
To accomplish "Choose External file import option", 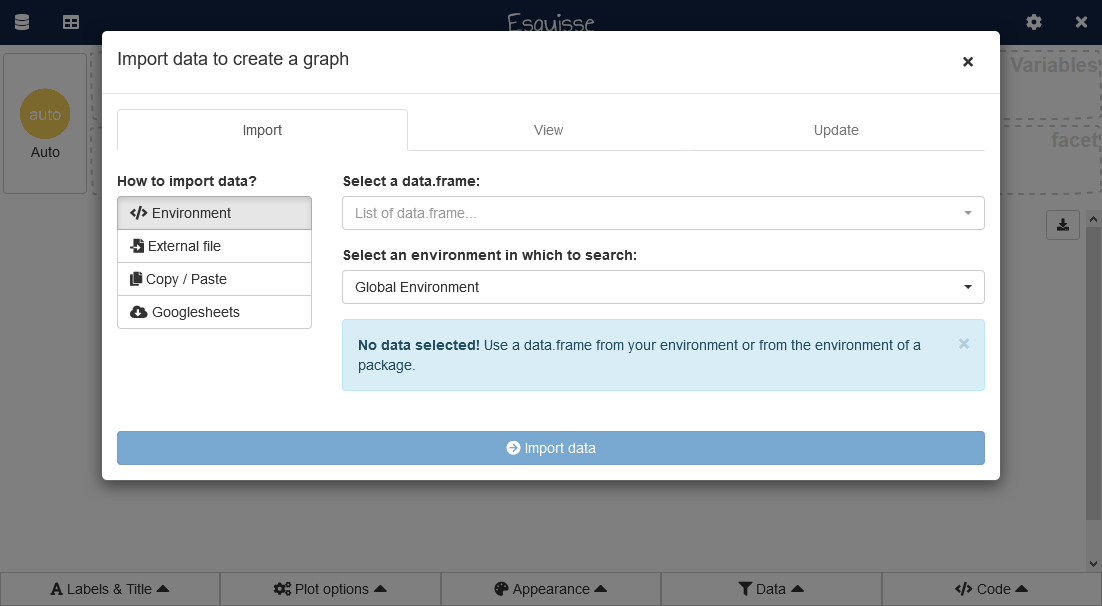I will (214, 246).
